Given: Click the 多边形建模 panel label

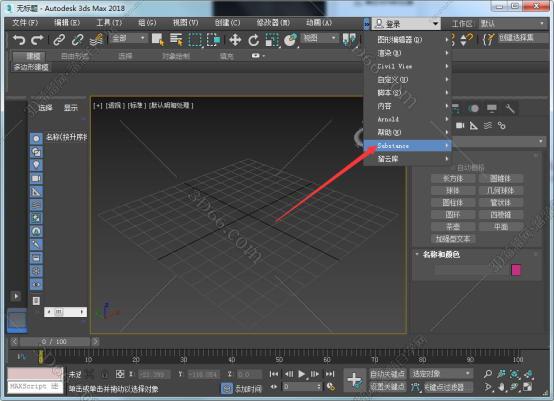Looking at the screenshot, I should 31,67.
